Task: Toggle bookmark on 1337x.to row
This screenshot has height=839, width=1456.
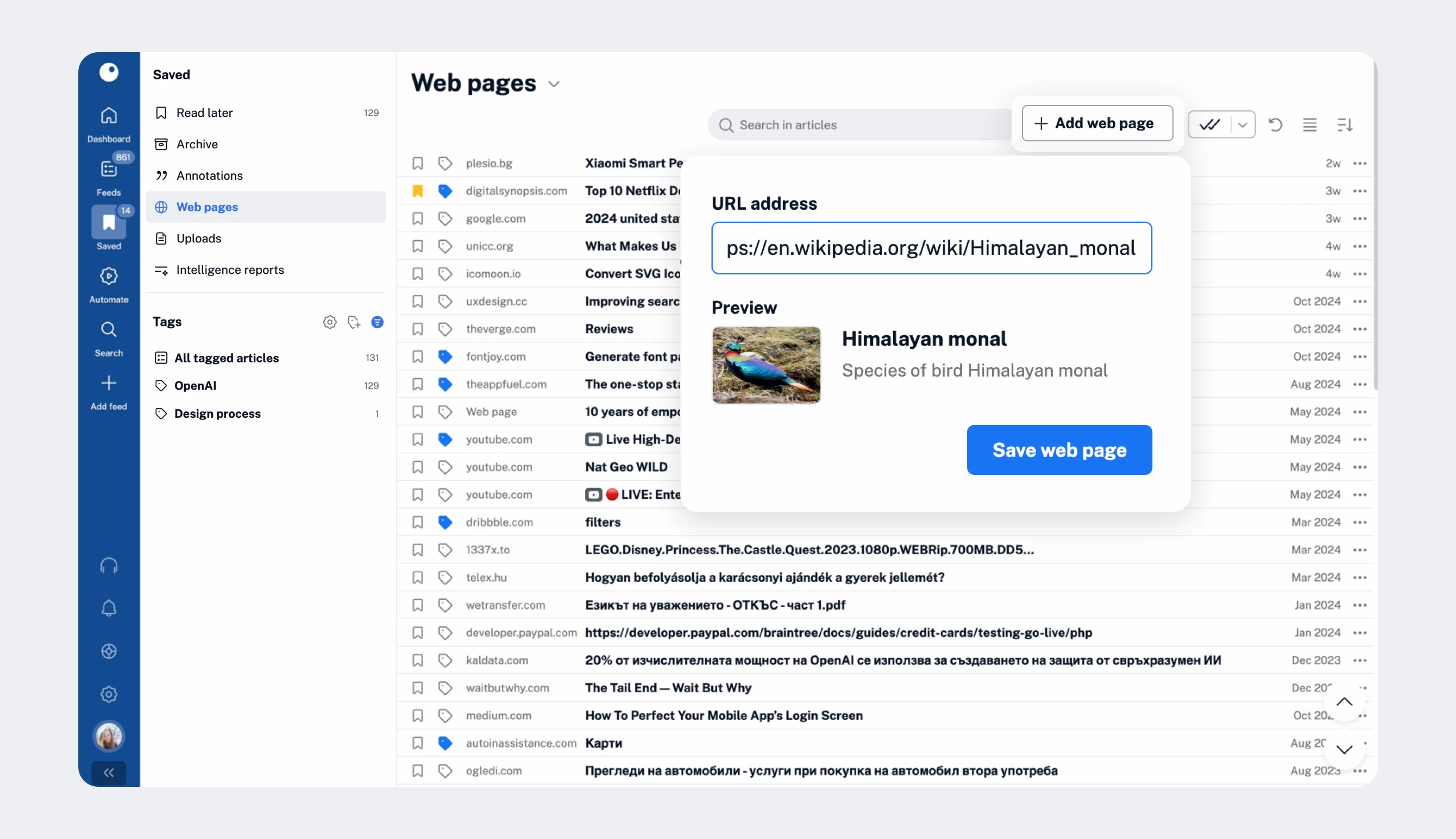Action: [418, 550]
